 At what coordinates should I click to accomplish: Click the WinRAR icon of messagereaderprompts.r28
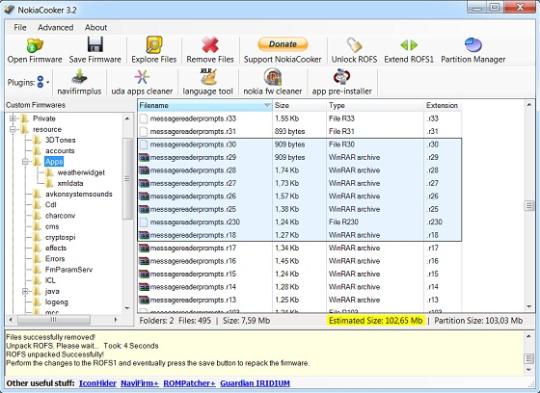pos(144,170)
